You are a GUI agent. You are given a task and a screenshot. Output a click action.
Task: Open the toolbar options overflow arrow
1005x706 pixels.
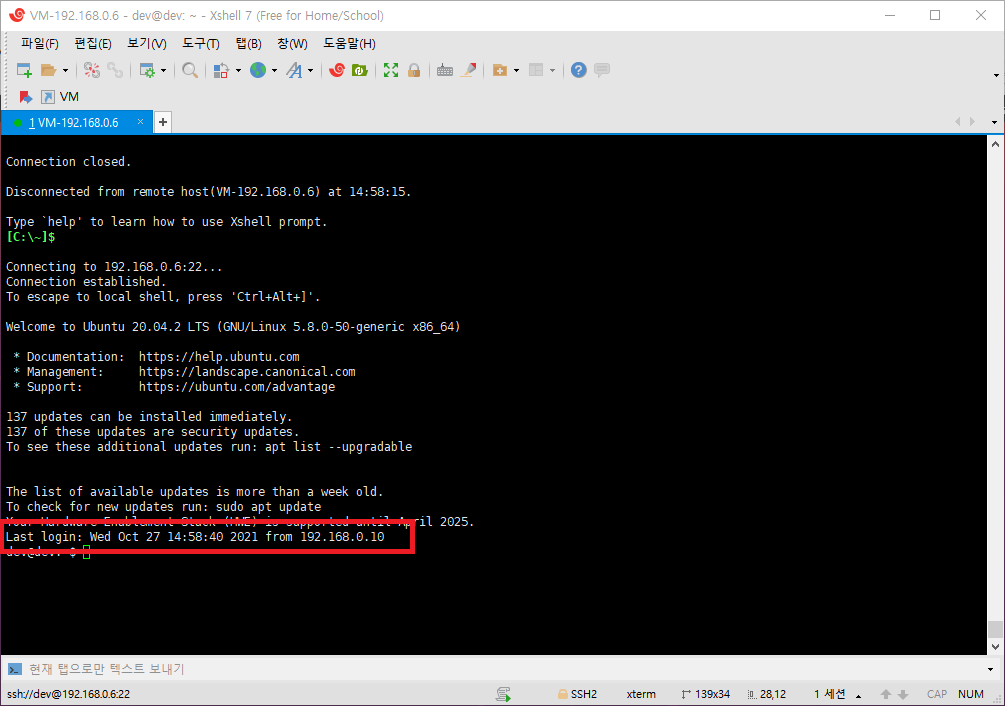point(996,76)
